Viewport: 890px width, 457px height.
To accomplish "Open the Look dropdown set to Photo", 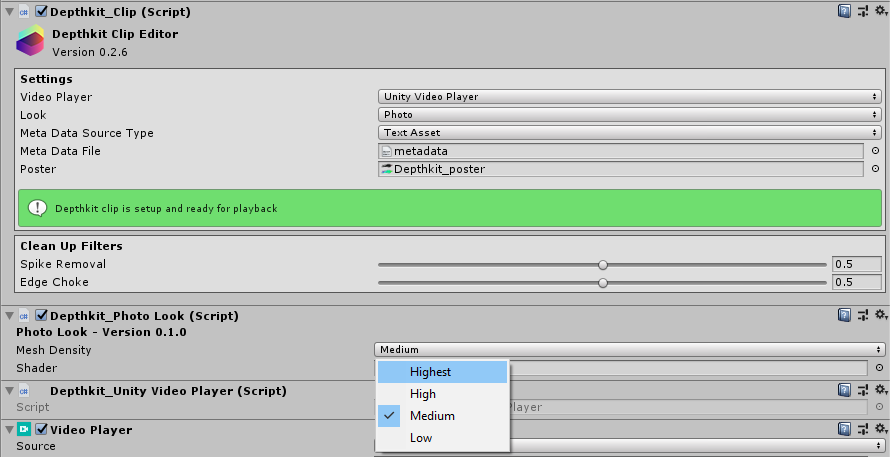I will point(629,115).
